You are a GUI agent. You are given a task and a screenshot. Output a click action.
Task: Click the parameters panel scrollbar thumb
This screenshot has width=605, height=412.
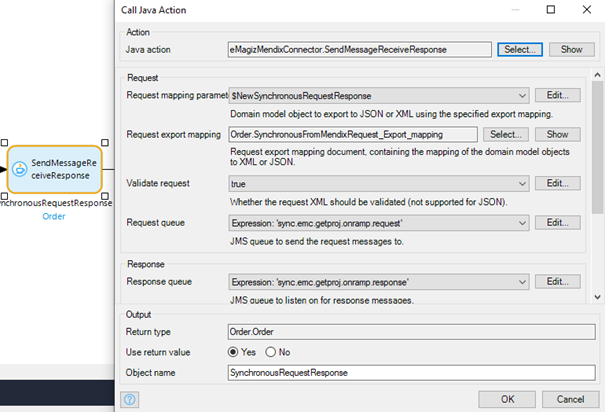[597, 147]
